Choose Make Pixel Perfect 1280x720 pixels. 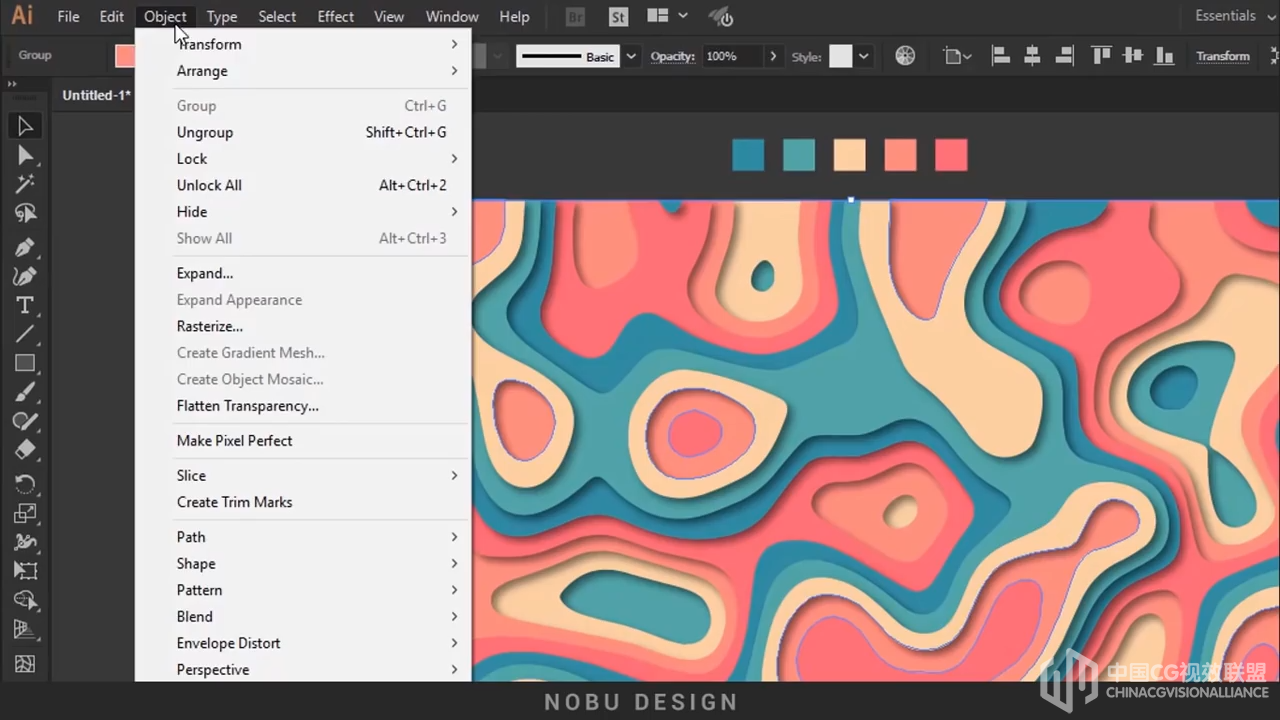point(302,441)
